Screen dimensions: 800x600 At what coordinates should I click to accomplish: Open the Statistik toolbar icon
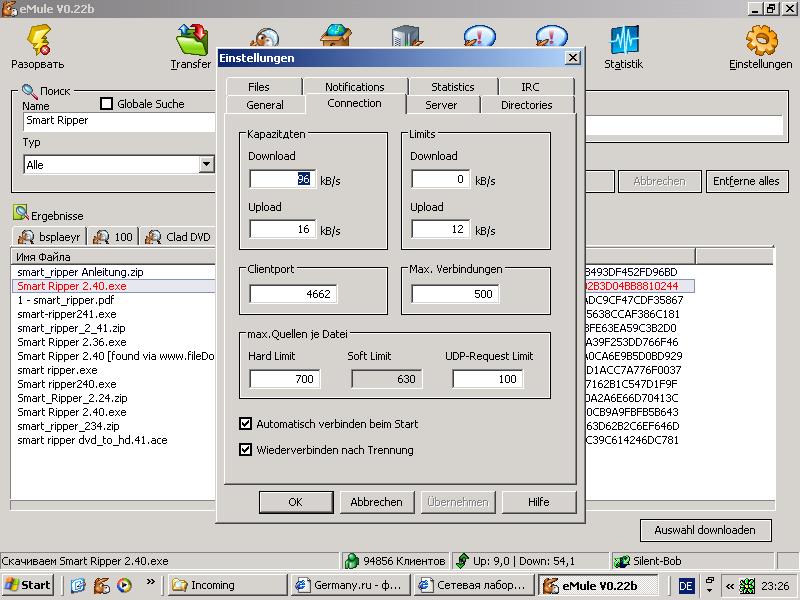point(624,40)
